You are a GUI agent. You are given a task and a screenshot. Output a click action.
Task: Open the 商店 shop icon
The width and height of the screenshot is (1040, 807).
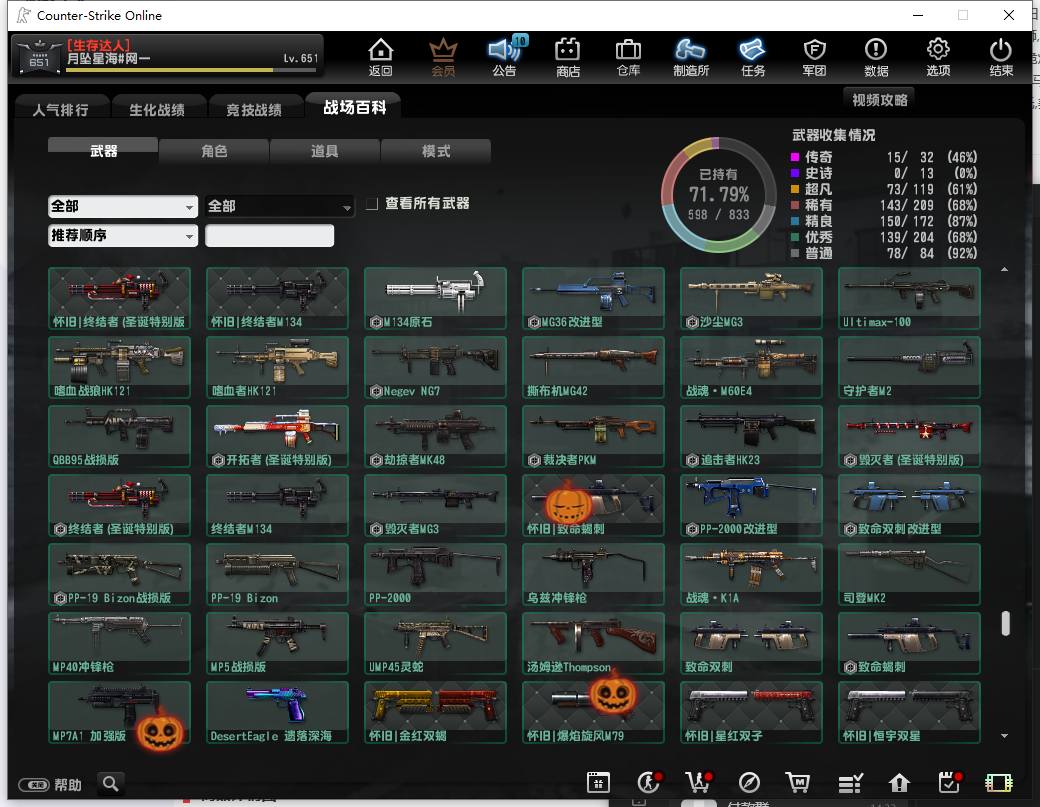tap(568, 57)
